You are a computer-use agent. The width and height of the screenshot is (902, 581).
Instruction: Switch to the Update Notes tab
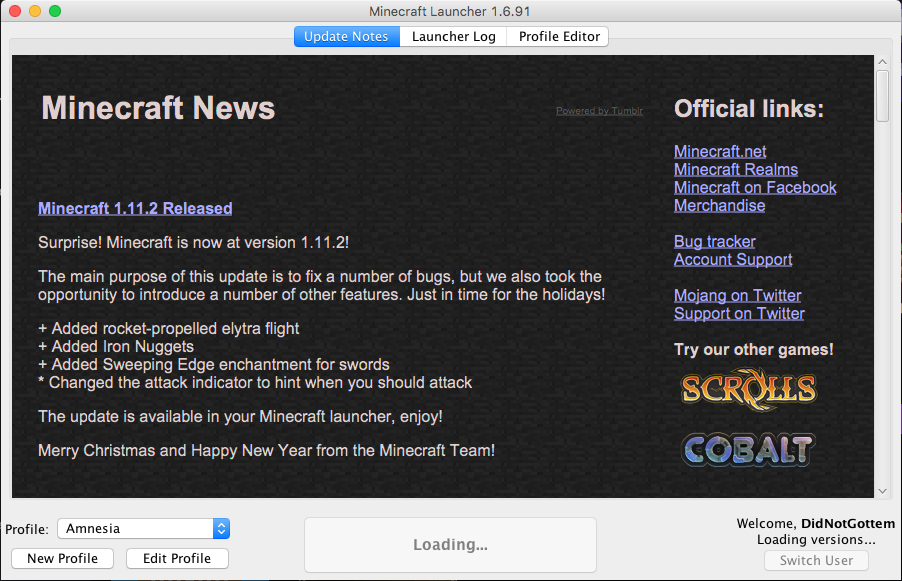pos(346,36)
